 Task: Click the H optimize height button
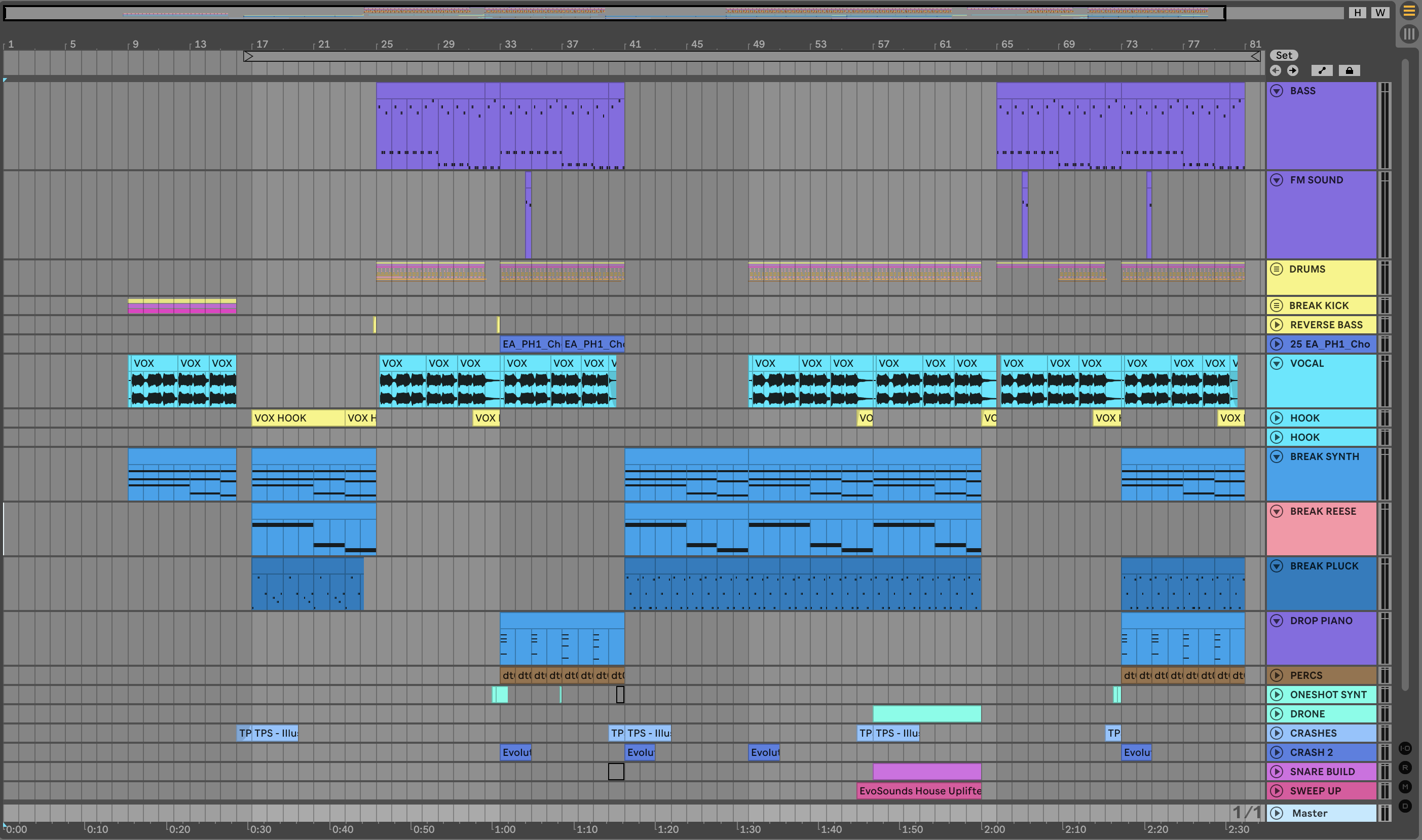point(1357,13)
